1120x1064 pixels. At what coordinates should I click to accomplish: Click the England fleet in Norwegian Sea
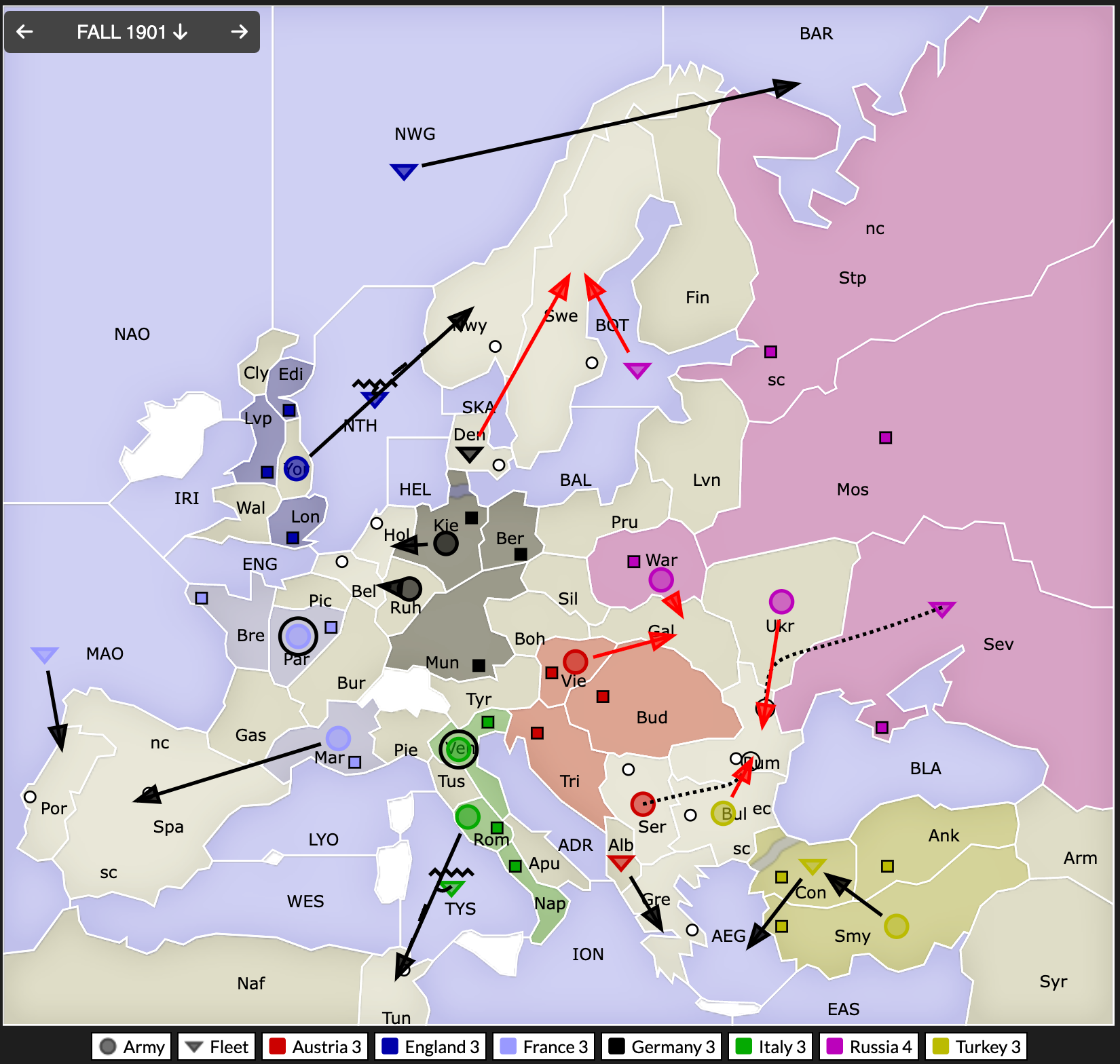404,171
